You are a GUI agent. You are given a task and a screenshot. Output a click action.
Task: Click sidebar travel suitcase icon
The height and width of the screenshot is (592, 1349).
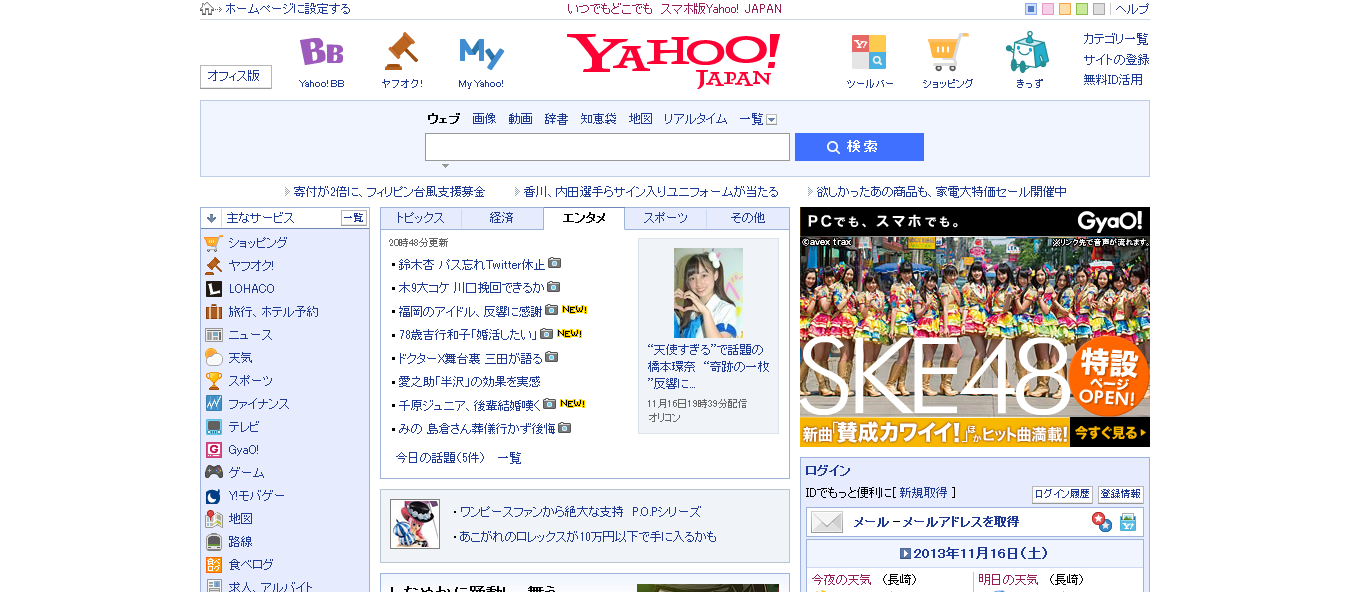[x=213, y=312]
